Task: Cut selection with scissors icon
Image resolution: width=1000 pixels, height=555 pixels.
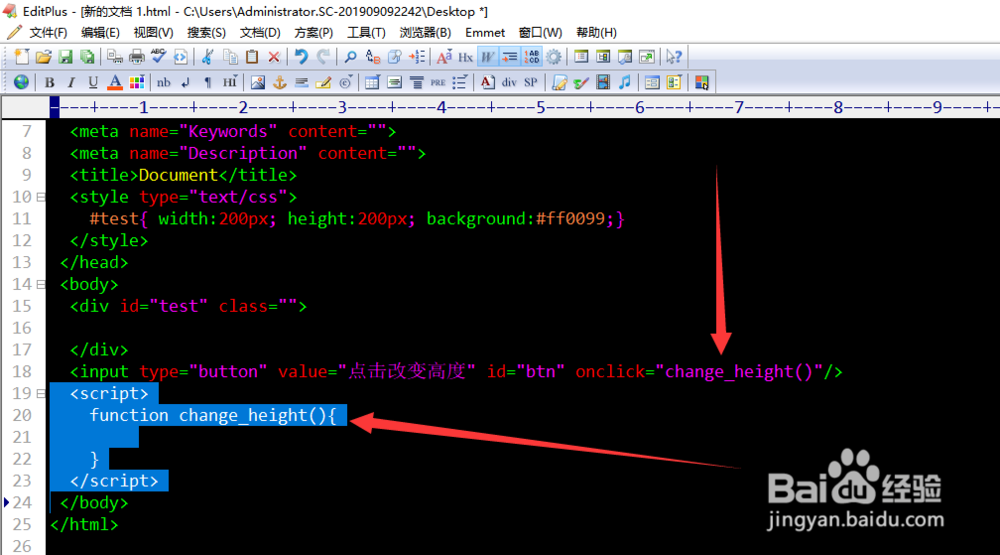Action: pos(207,57)
